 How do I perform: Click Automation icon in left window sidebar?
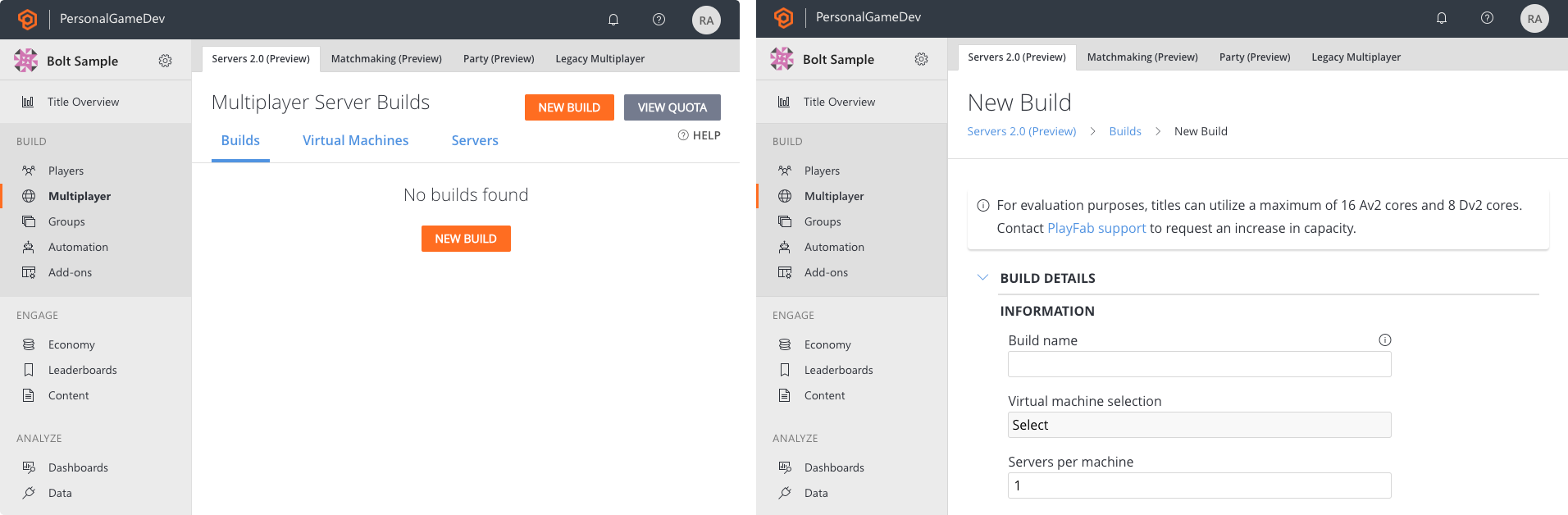(29, 247)
